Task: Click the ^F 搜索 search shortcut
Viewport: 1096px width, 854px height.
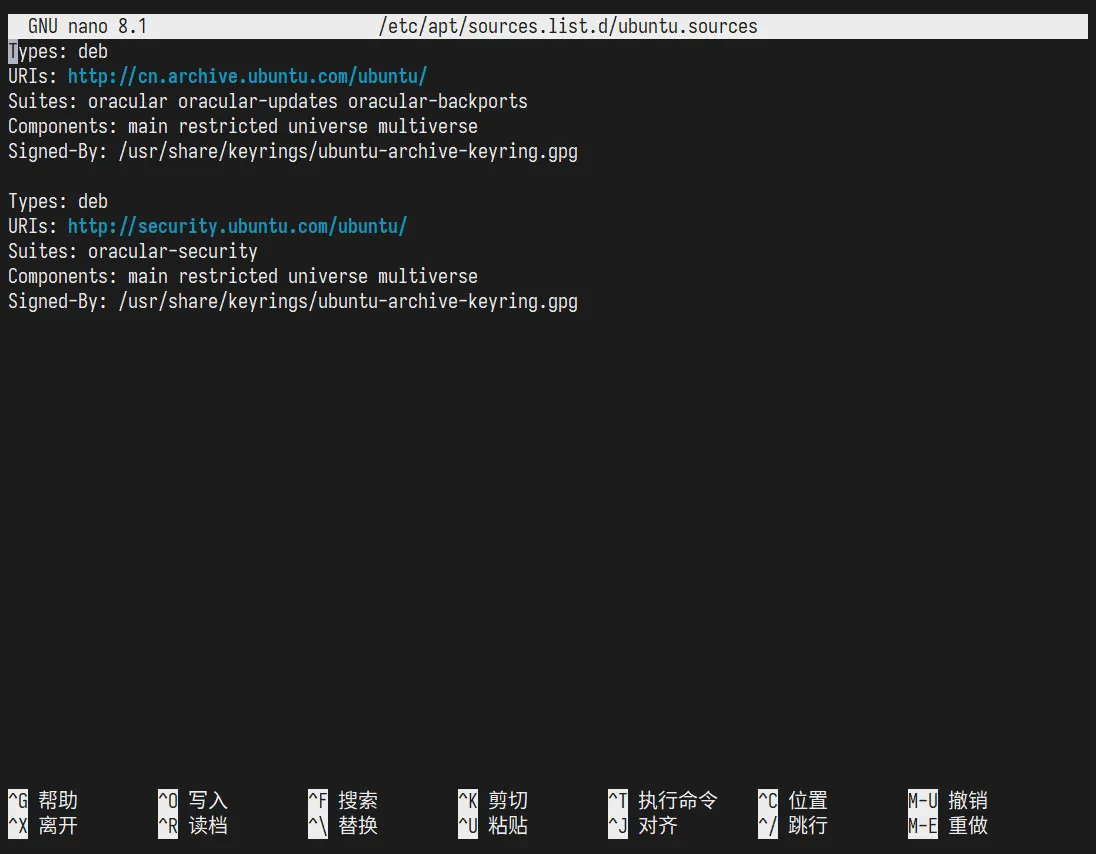Action: click(343, 800)
